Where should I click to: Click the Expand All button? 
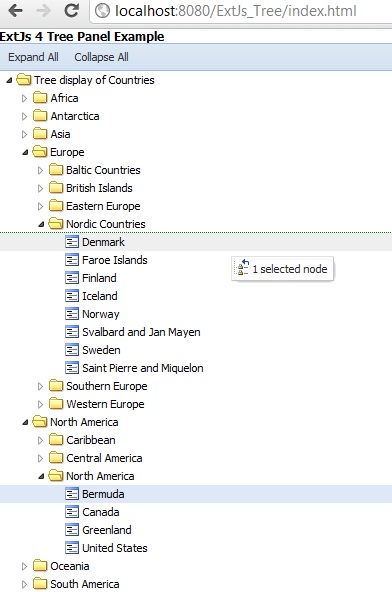[33, 57]
